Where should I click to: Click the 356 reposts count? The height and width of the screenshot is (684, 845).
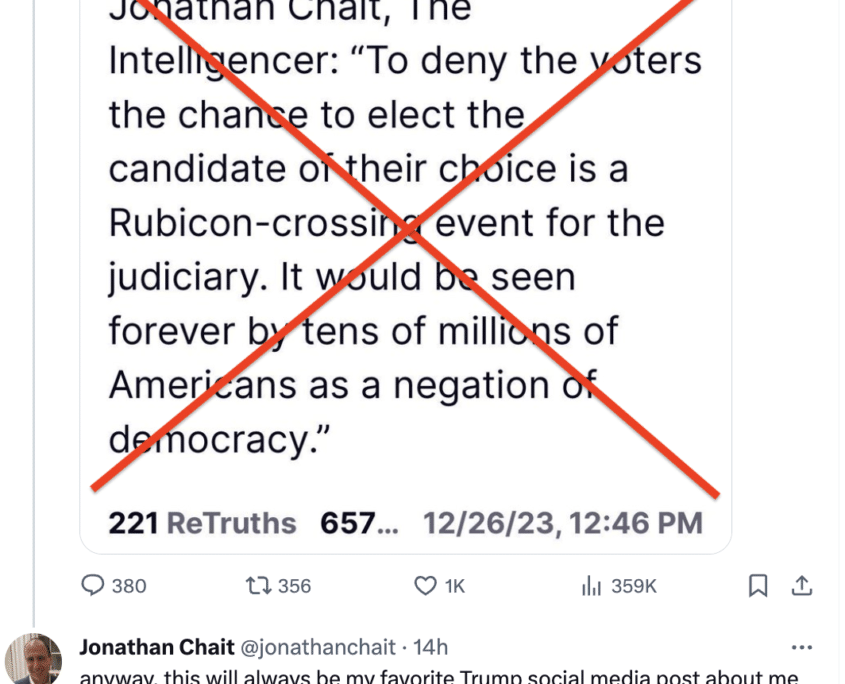[x=294, y=586]
